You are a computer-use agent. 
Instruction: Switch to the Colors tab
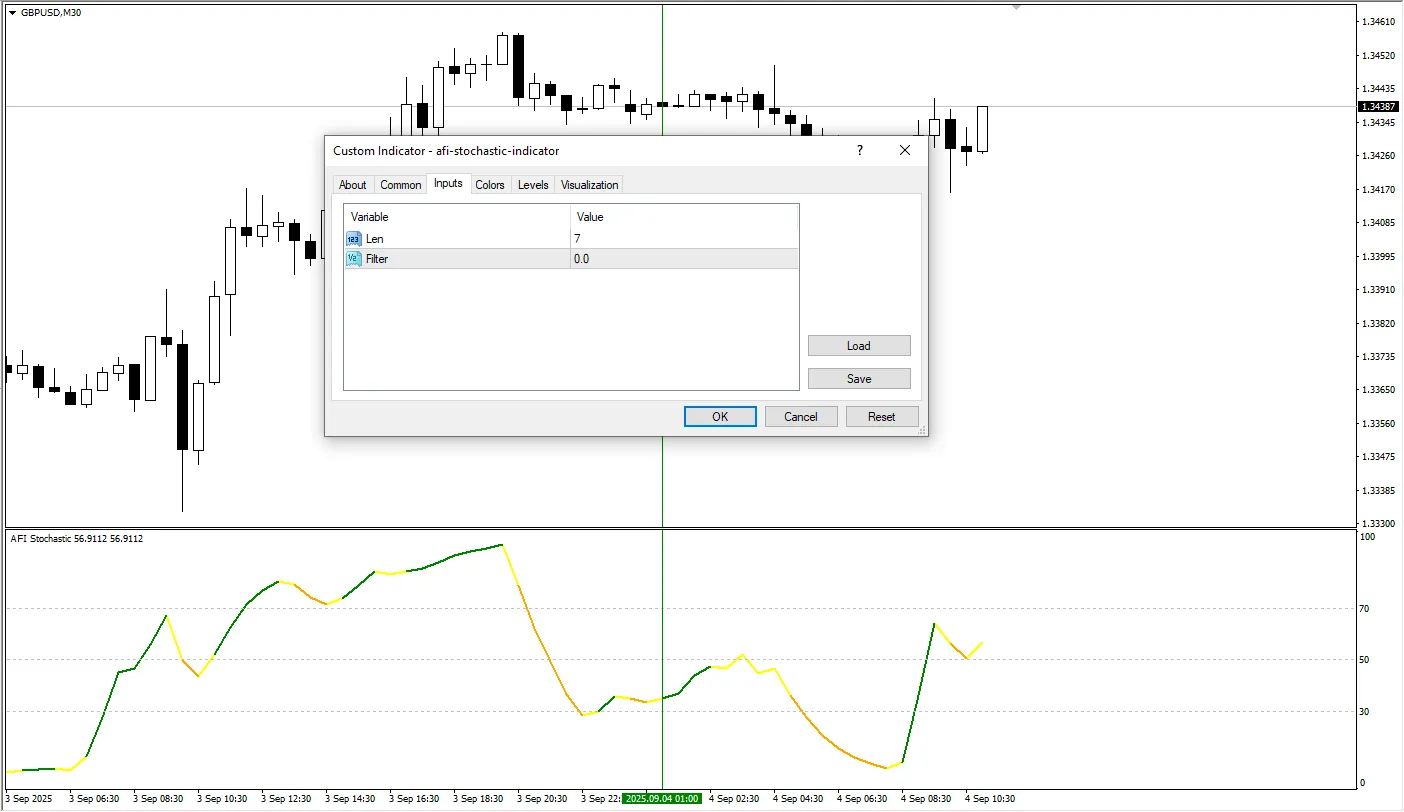tap(490, 184)
